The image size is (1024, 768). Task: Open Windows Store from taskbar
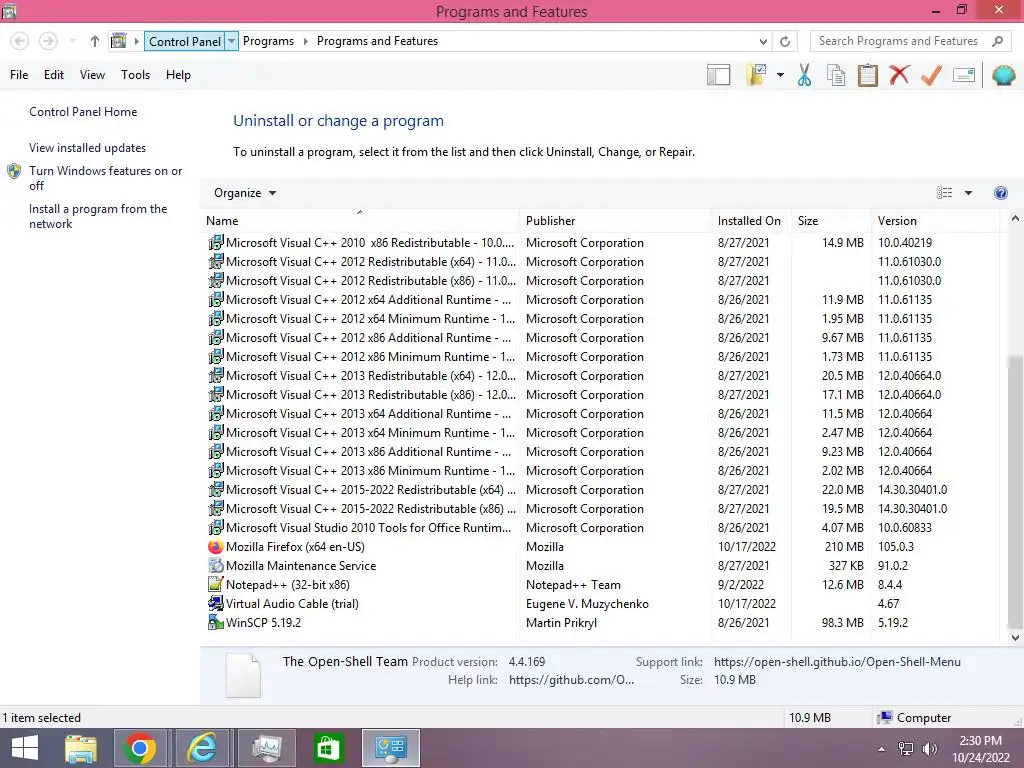(328, 748)
